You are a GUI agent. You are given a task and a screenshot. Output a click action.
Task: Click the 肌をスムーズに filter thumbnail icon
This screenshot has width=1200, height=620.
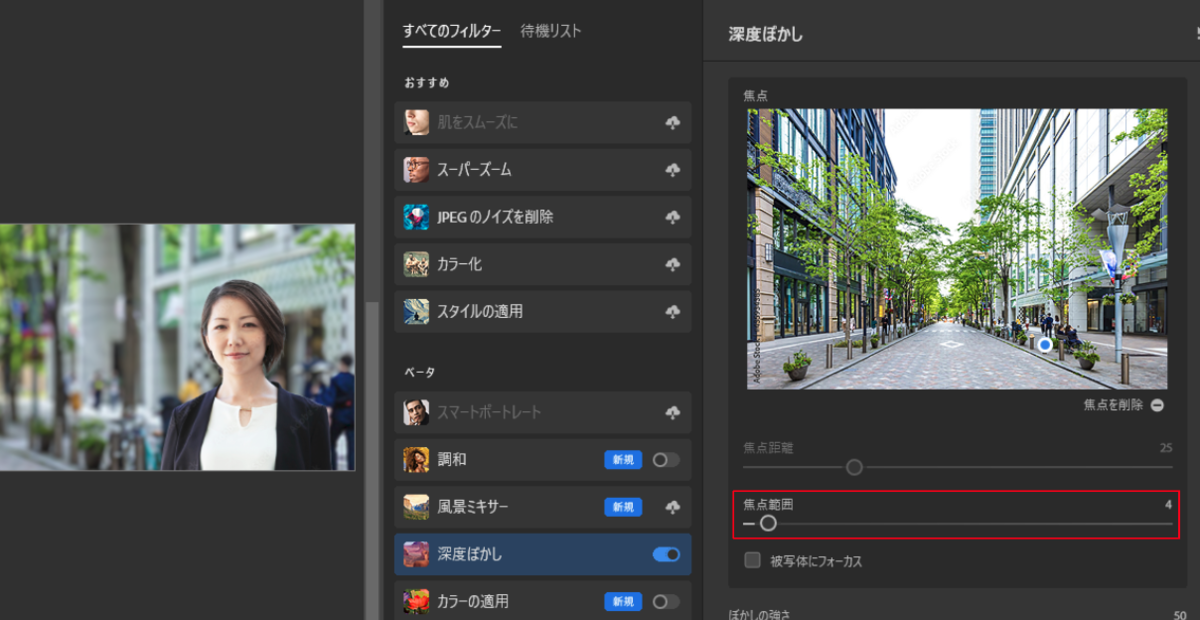click(416, 123)
